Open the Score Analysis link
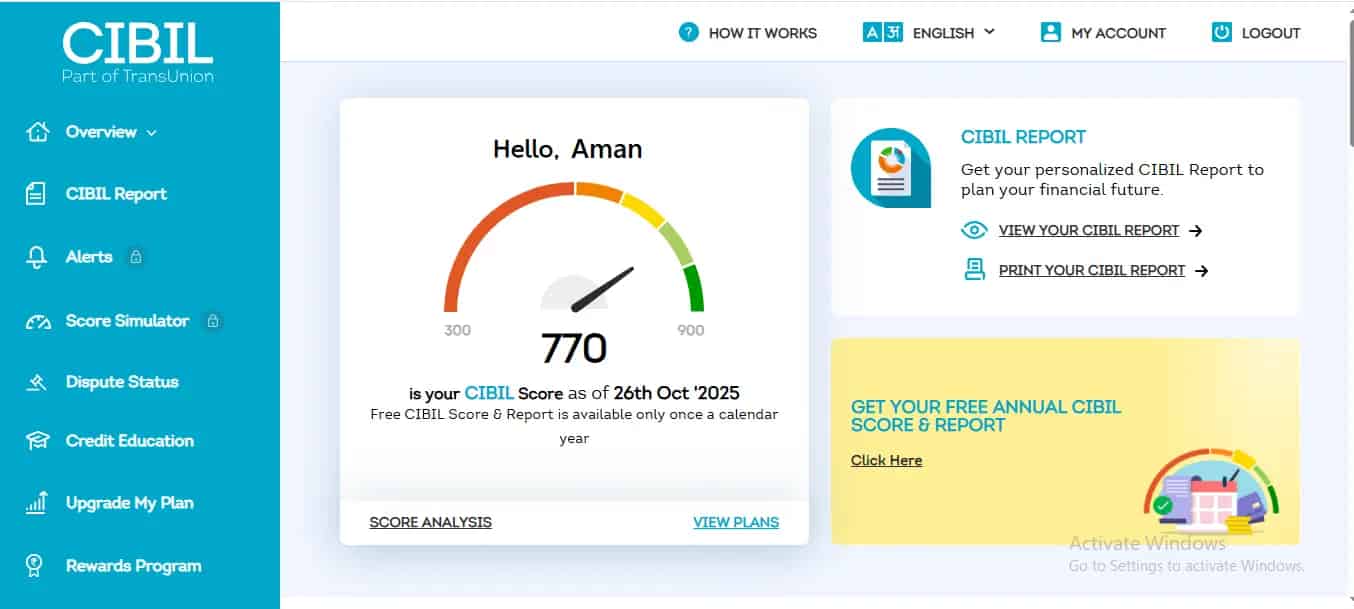This screenshot has height=609, width=1354. click(430, 522)
